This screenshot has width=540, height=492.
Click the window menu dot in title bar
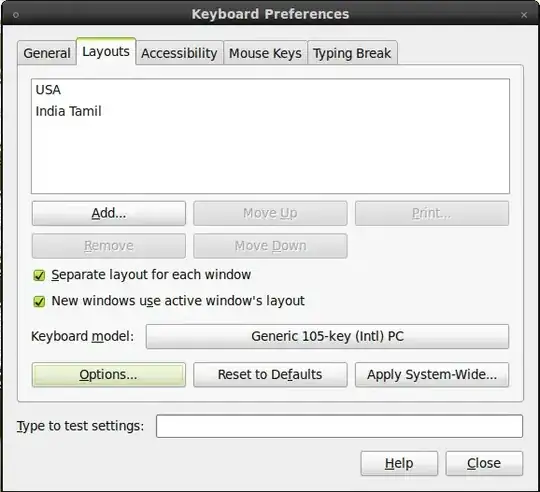point(16,15)
